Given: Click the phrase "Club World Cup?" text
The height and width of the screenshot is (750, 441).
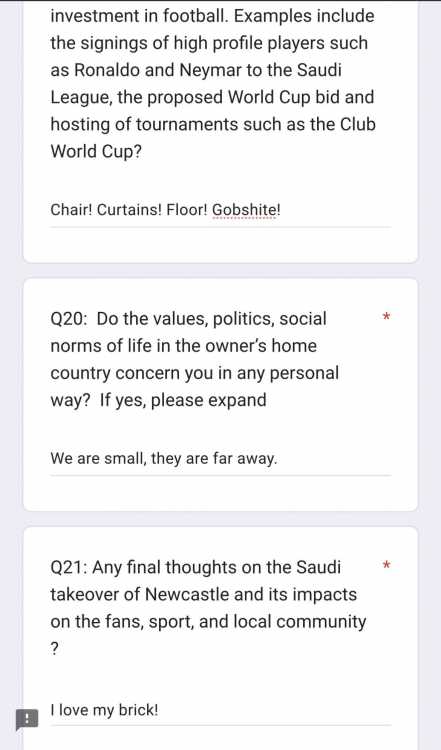Looking at the screenshot, I should pos(213,138).
